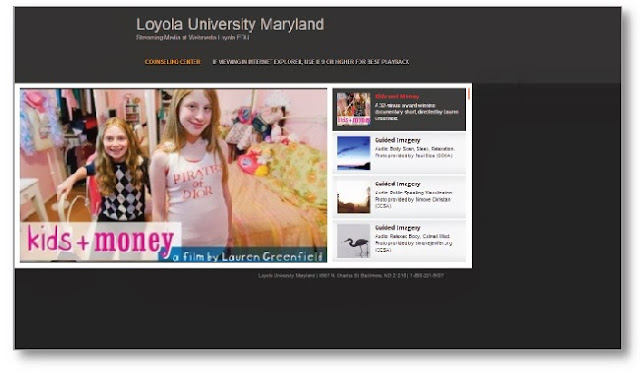Click the 'Photo provided by Simone Christian' credit
This screenshot has height=378, width=640.
pos(413,202)
